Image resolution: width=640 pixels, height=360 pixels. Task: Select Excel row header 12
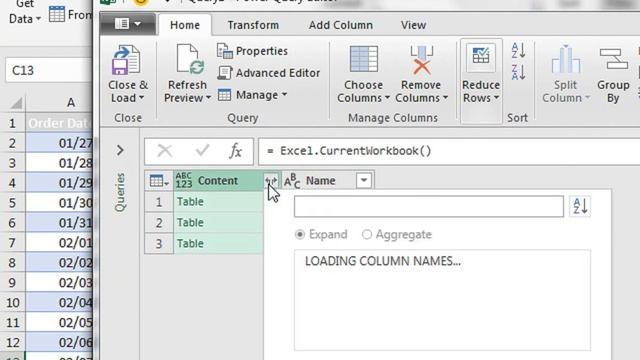tap(12, 343)
